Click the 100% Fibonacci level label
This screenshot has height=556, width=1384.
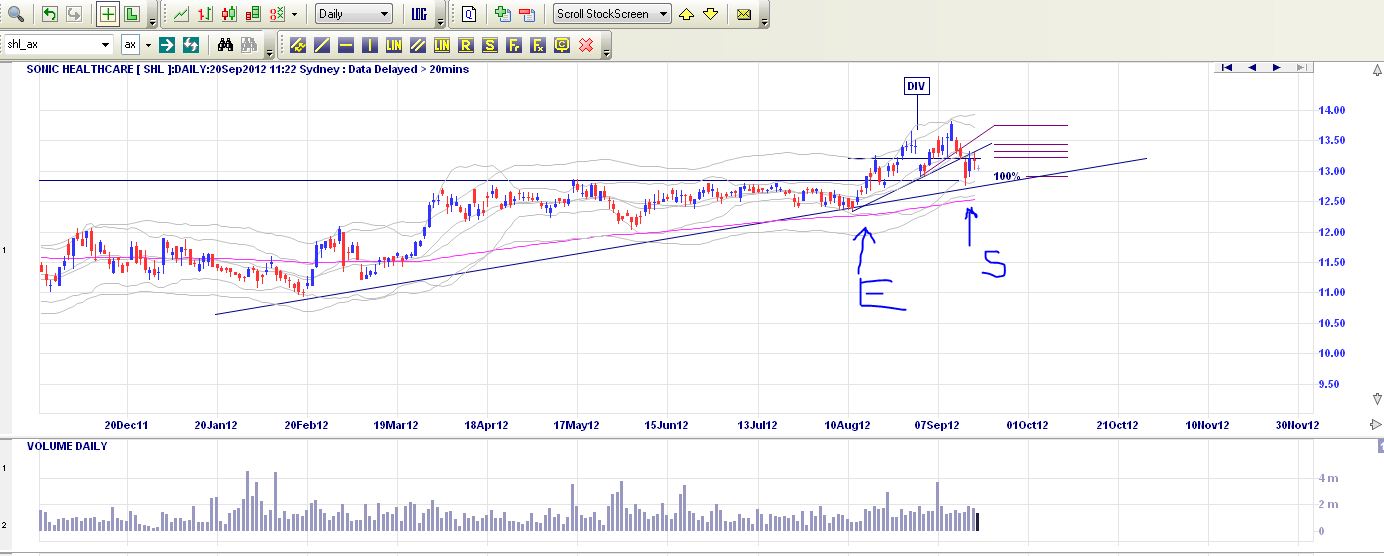click(1006, 176)
